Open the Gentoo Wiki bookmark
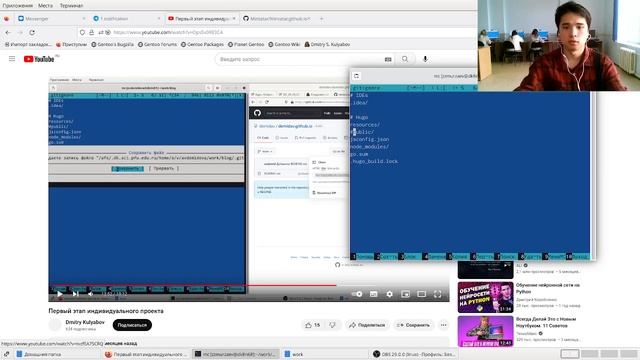 coord(284,44)
